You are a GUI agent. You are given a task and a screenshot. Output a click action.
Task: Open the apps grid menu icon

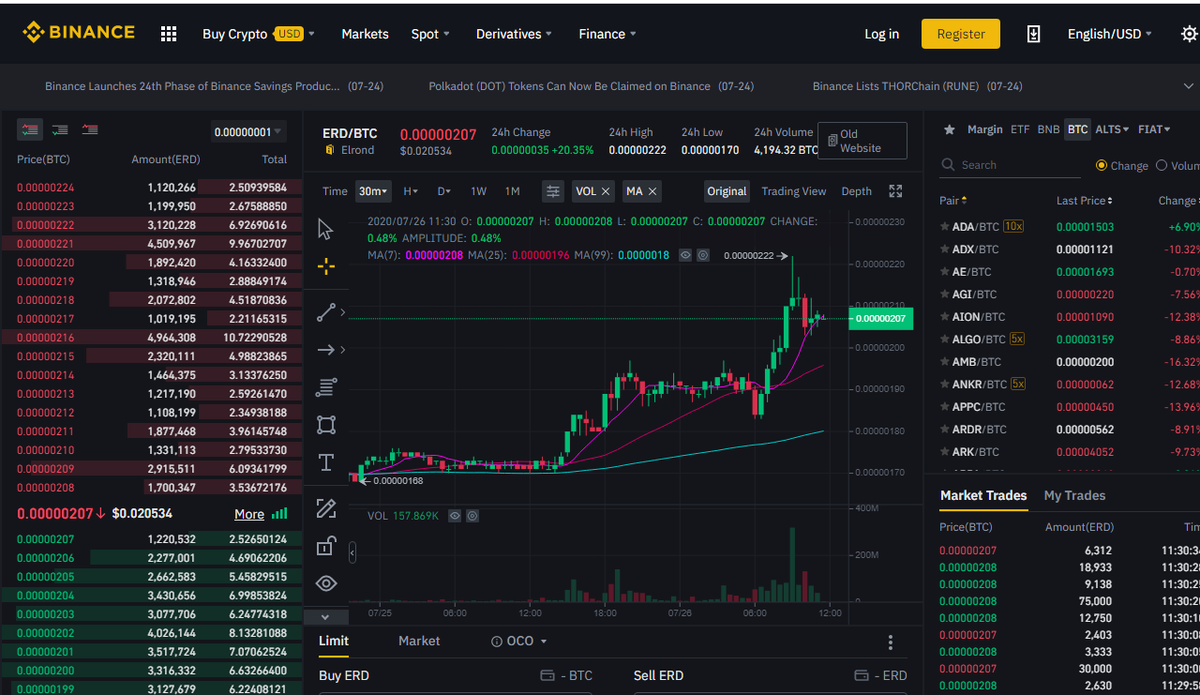point(168,34)
